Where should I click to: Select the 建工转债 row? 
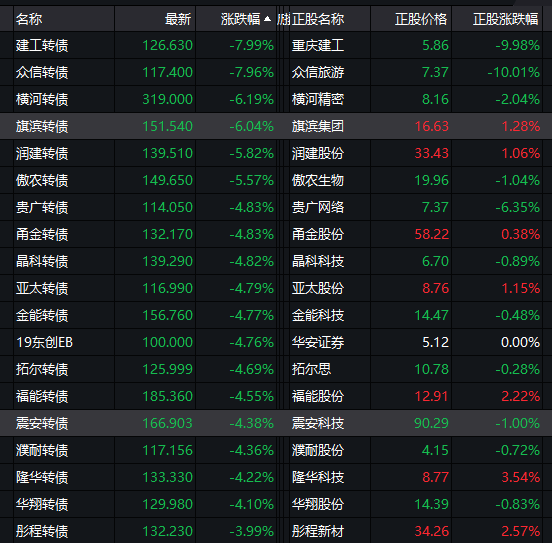(276, 45)
